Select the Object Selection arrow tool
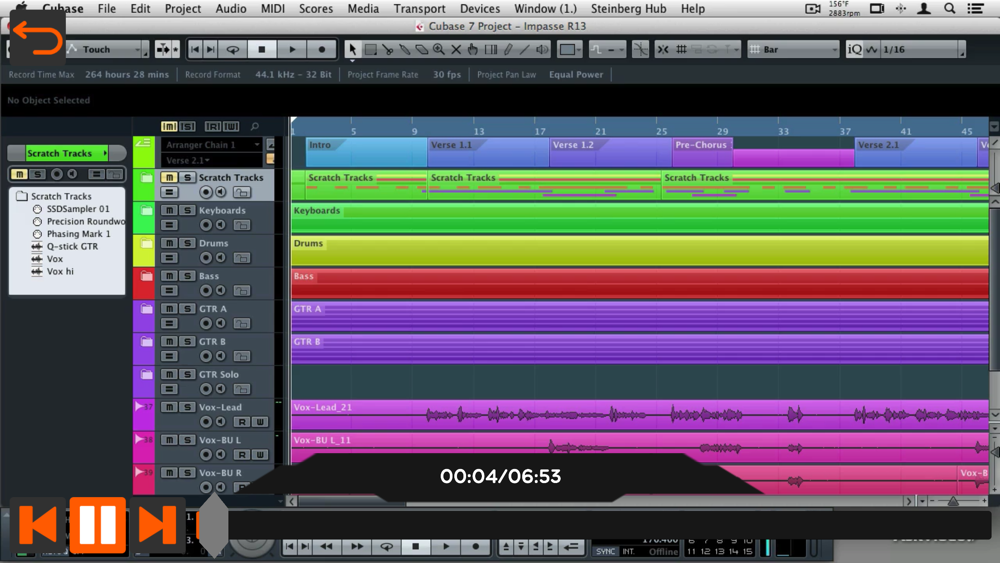 pyautogui.click(x=352, y=49)
